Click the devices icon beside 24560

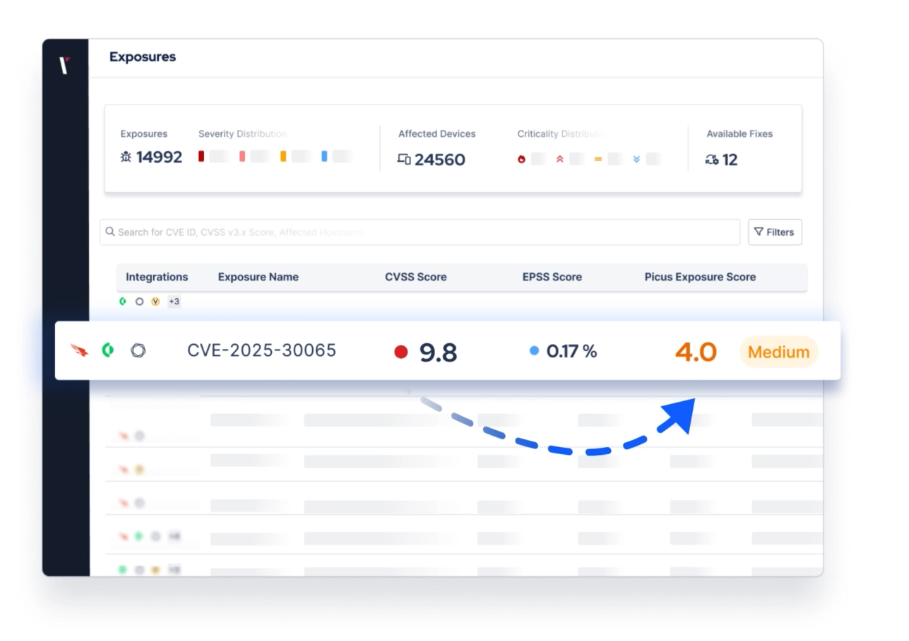pyautogui.click(x=404, y=159)
